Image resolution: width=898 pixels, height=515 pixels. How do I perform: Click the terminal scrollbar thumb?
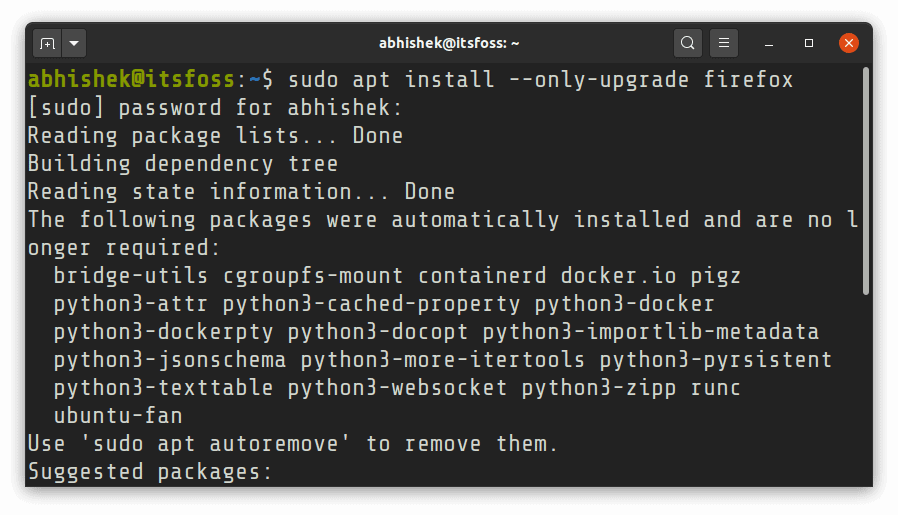(866, 180)
